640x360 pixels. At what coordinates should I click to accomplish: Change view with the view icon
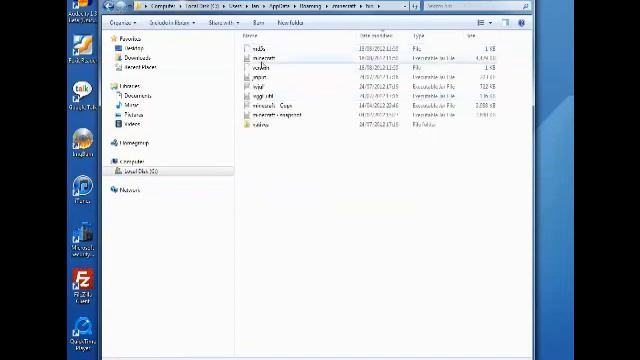tap(481, 23)
